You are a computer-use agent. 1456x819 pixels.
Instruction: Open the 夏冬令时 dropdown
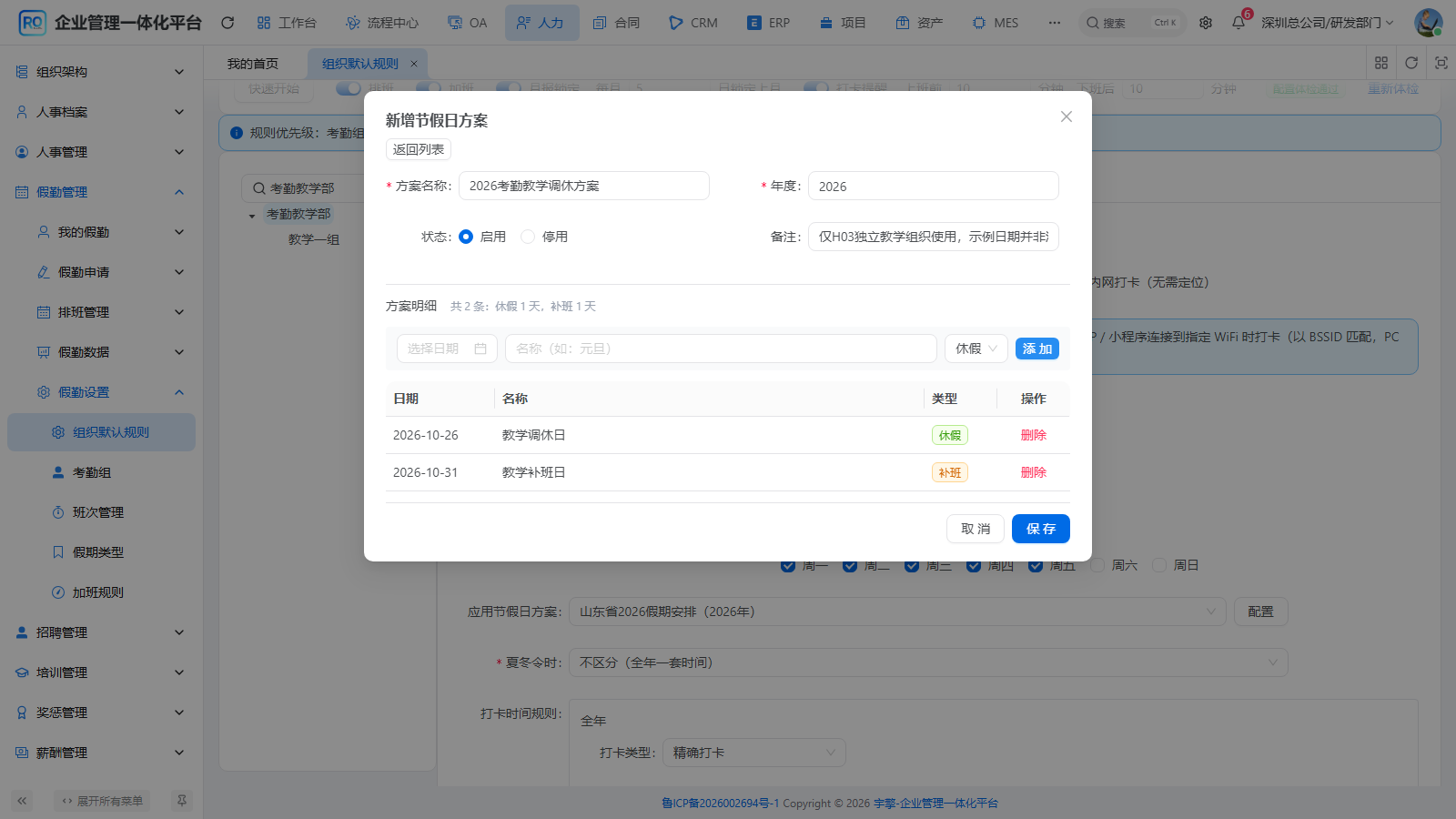(x=928, y=662)
